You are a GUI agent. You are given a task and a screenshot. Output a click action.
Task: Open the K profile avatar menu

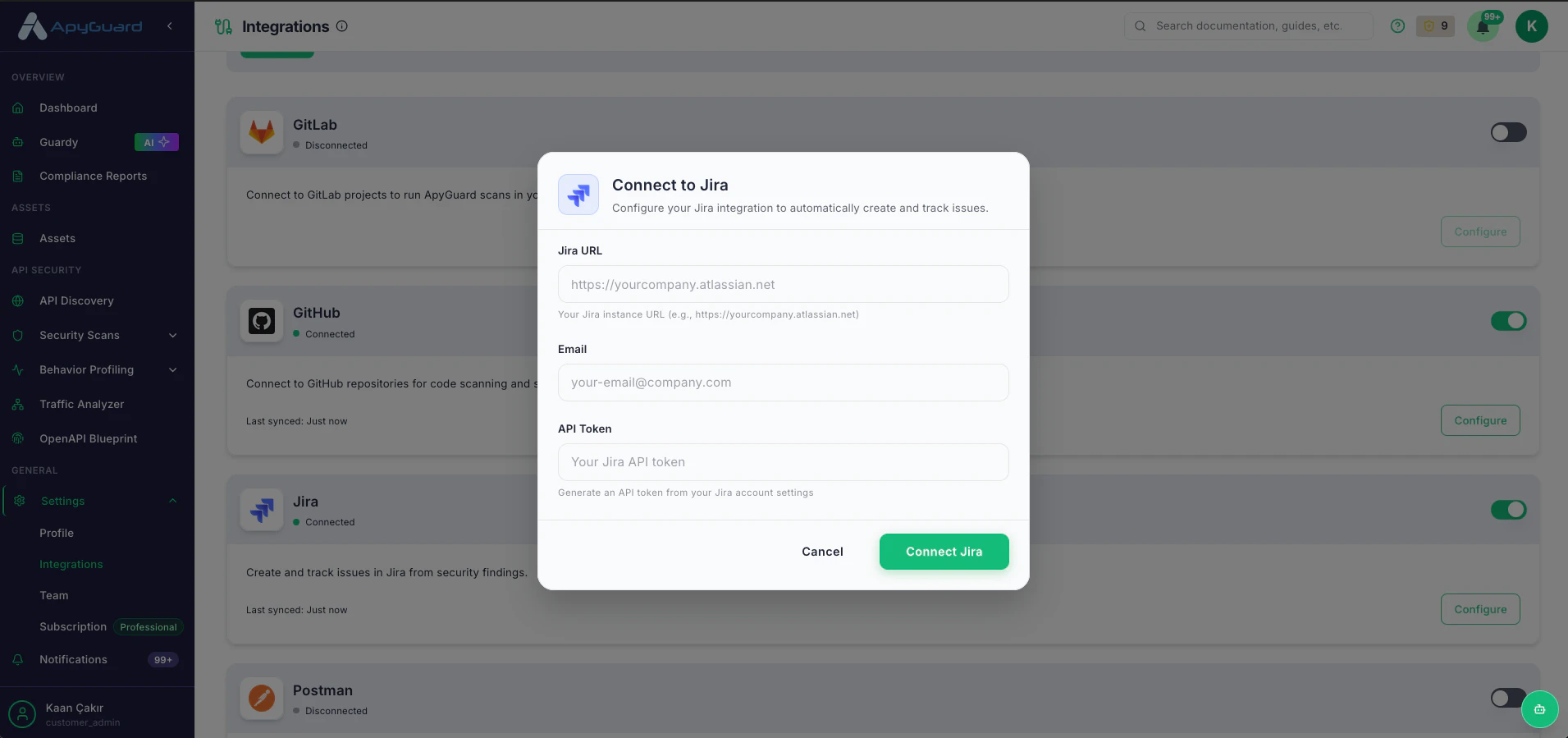click(1532, 26)
